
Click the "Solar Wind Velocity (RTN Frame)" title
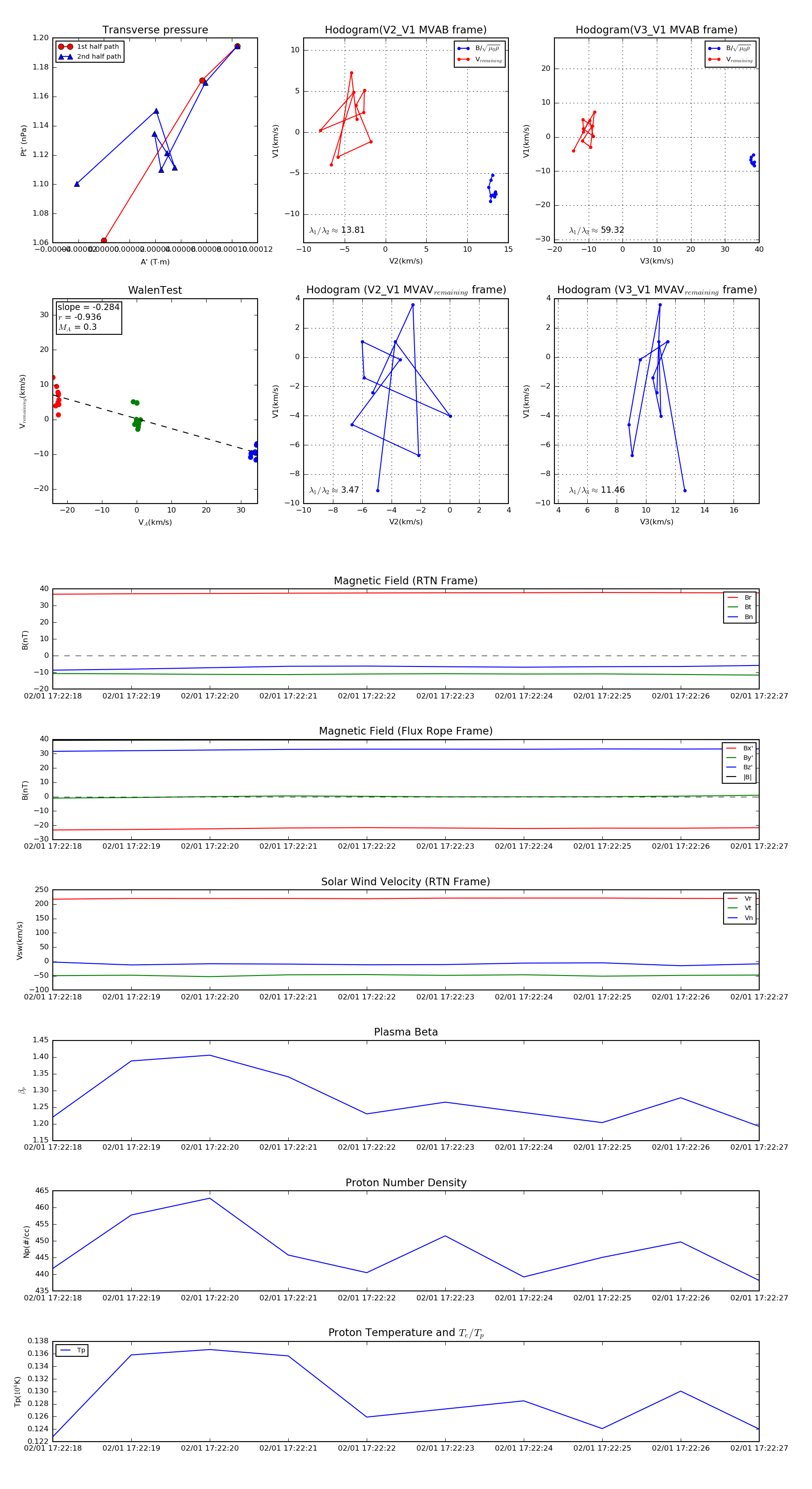point(406,882)
